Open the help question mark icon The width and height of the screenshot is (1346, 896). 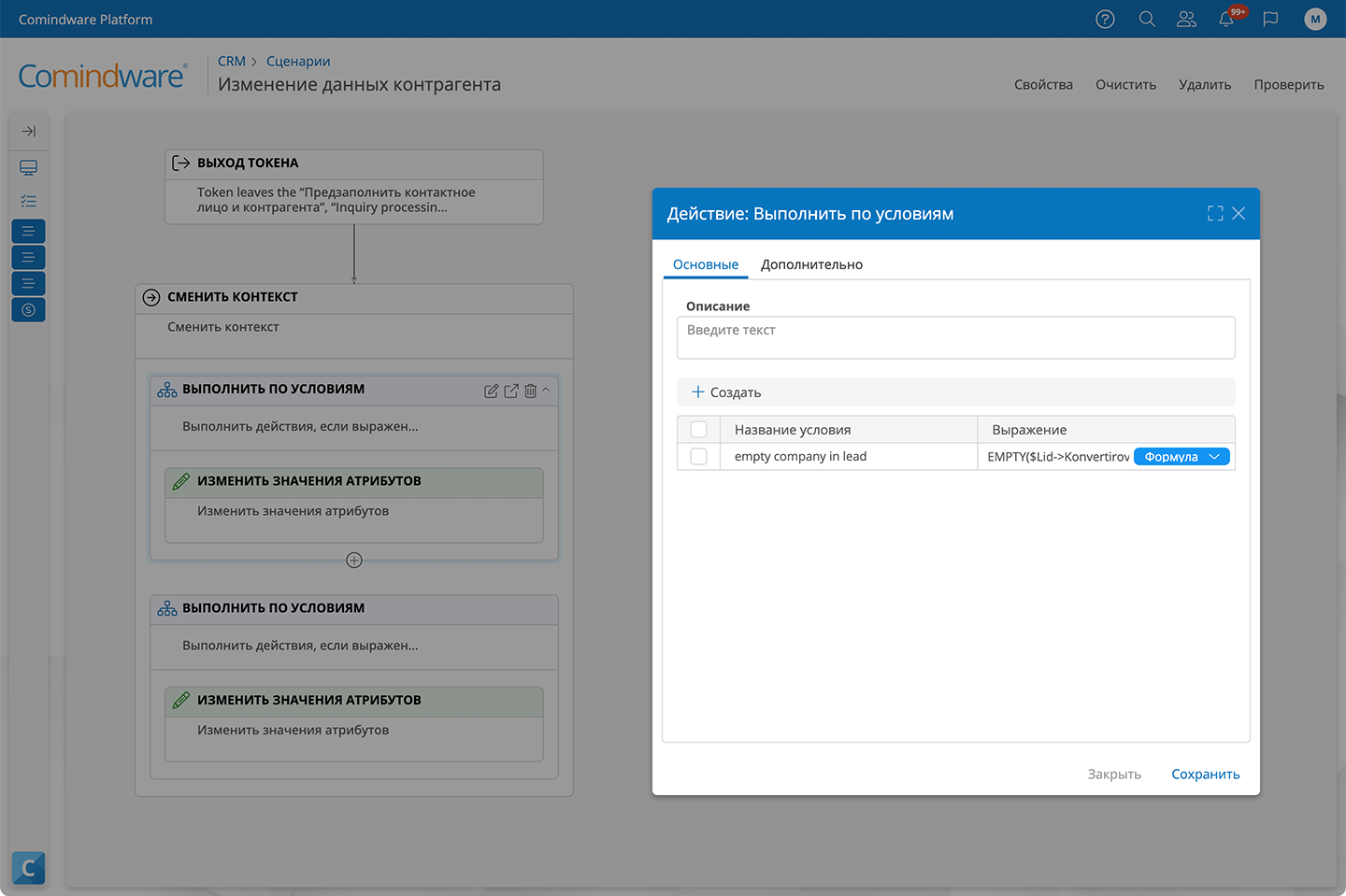coord(1105,19)
